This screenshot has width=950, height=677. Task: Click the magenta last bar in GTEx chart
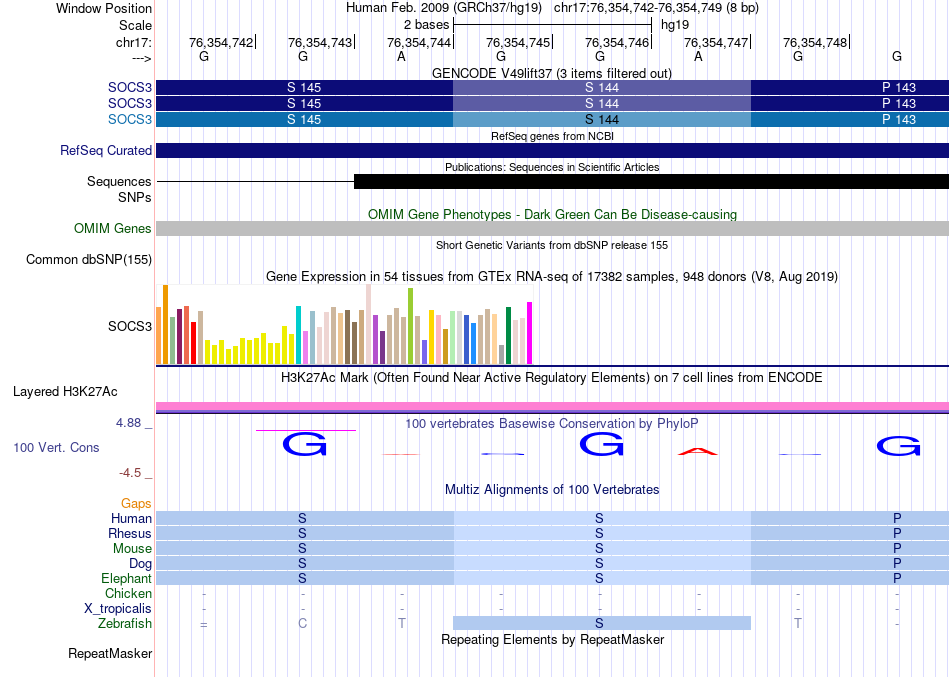tap(530, 333)
